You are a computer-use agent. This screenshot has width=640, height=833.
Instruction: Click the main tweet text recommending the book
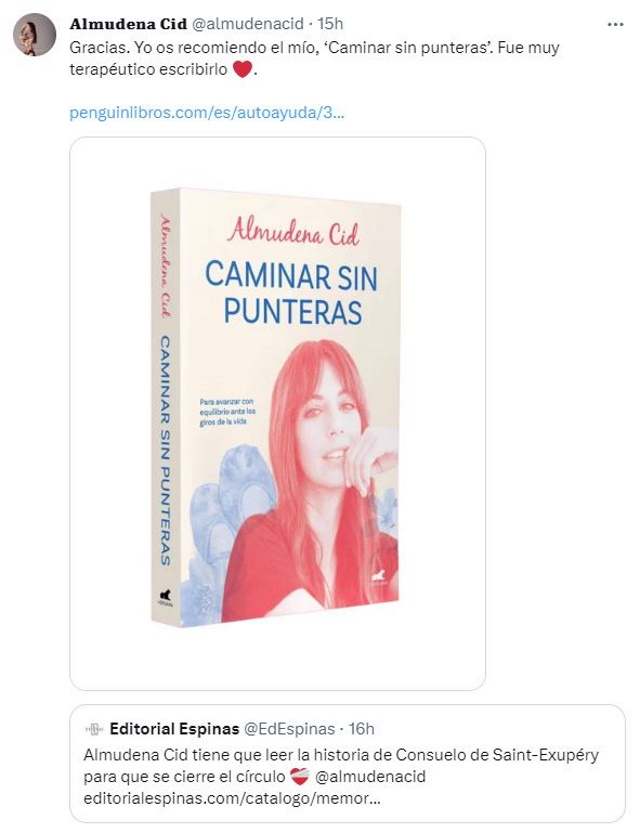coord(314,58)
